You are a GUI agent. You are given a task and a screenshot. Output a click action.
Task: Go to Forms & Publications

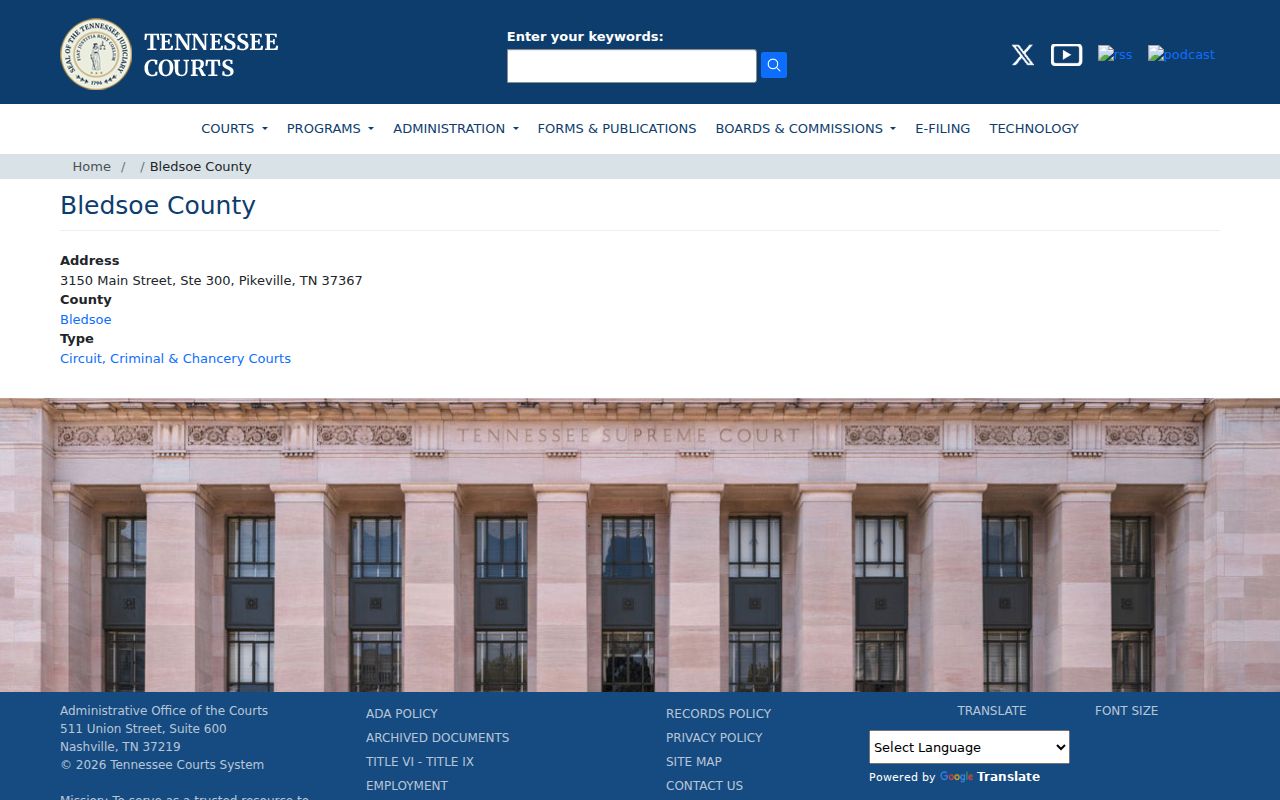click(617, 128)
